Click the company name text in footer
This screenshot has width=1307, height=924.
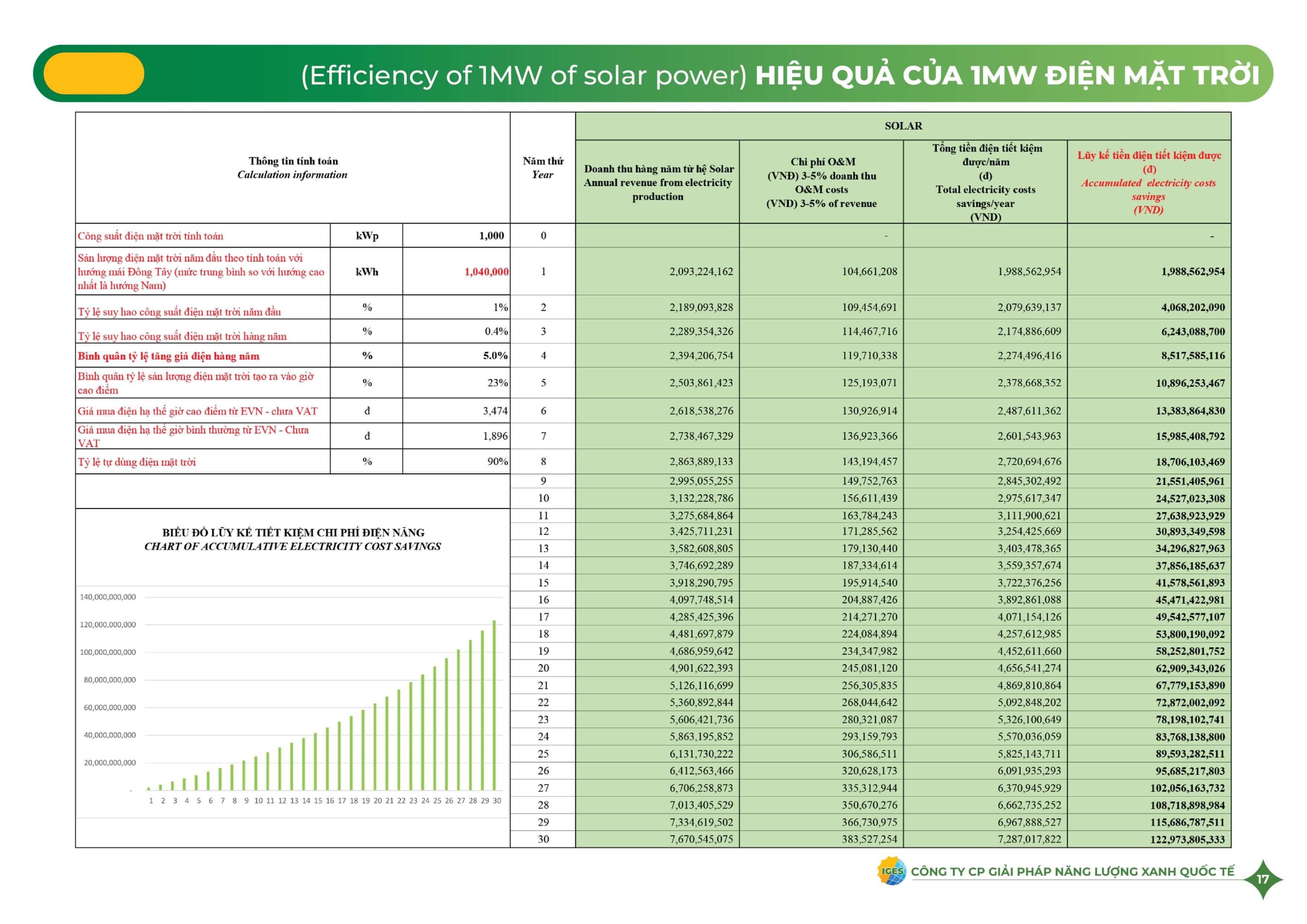pos(1073,871)
